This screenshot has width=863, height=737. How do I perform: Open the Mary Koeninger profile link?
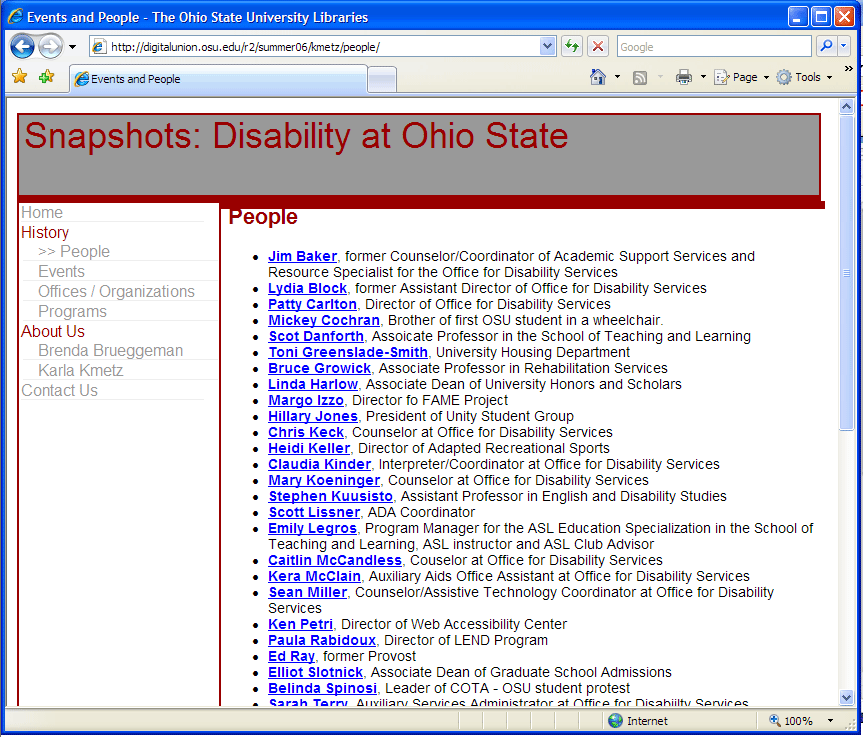point(324,480)
